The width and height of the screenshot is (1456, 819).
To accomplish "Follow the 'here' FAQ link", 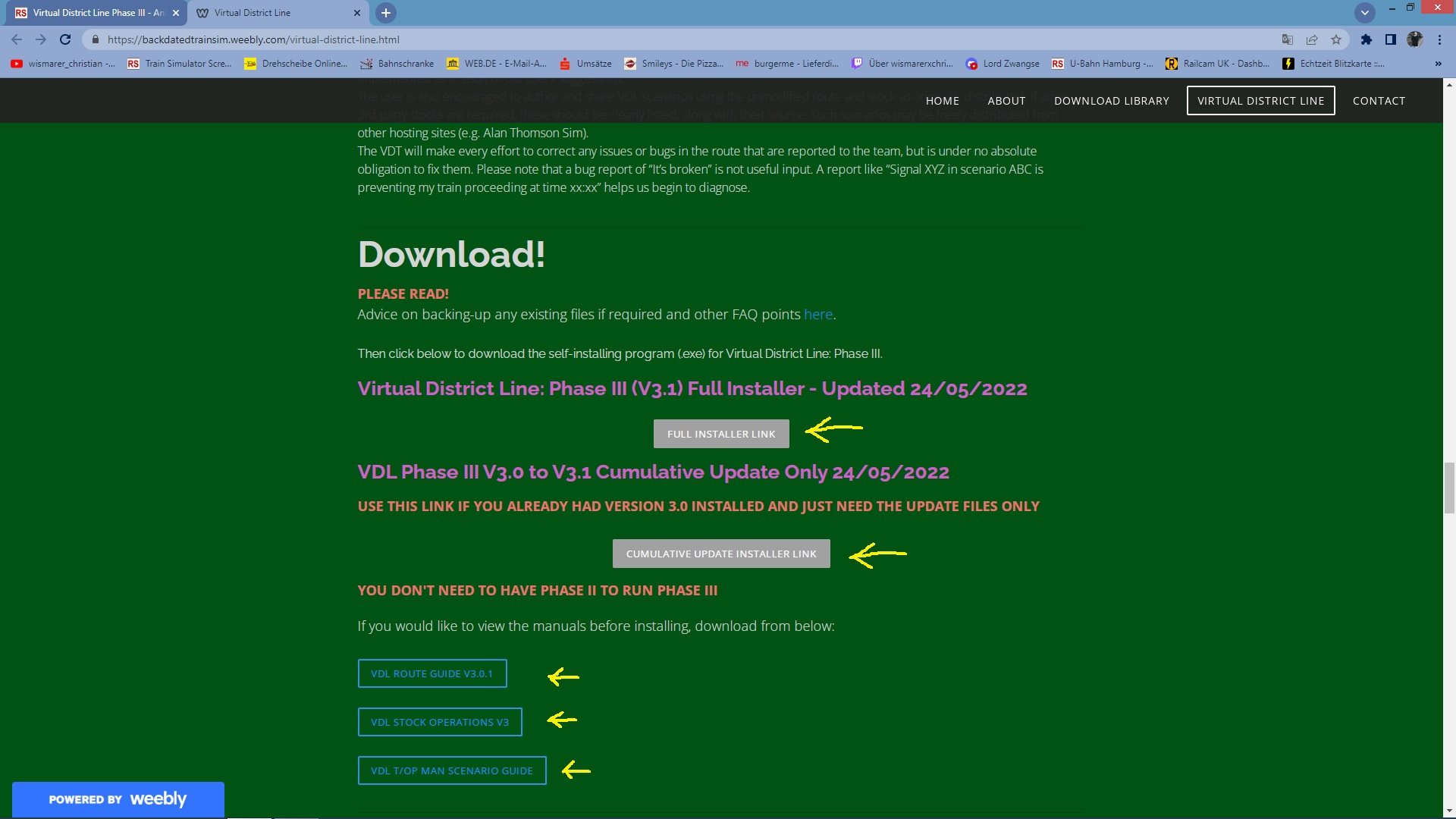I will 817,315.
